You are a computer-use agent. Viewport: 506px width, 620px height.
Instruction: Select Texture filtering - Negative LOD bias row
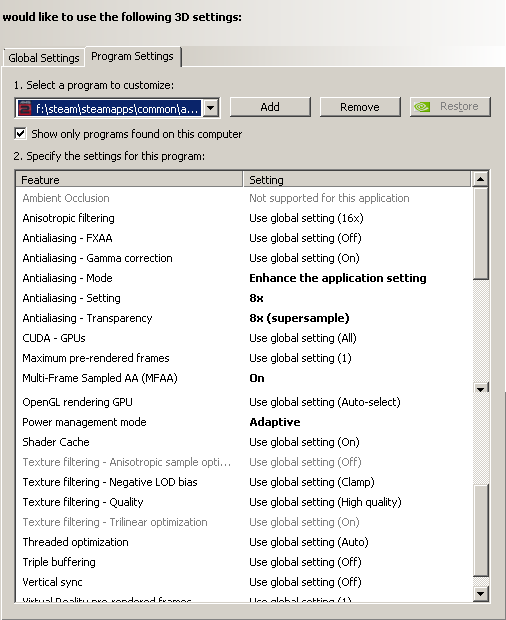pos(244,482)
